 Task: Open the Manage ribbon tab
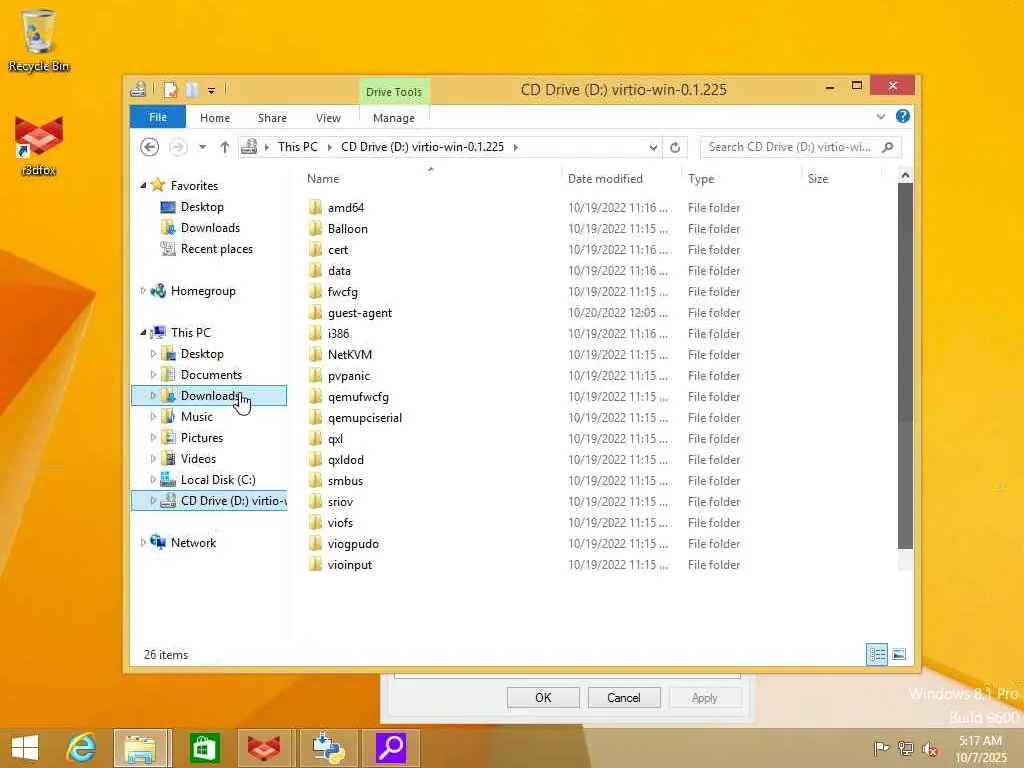(394, 118)
